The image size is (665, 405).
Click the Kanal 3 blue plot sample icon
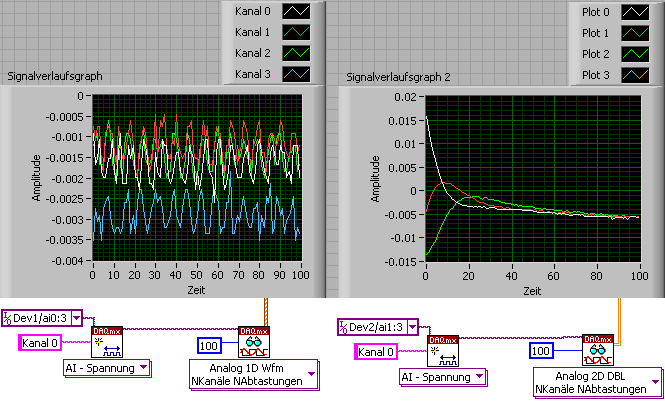[296, 74]
